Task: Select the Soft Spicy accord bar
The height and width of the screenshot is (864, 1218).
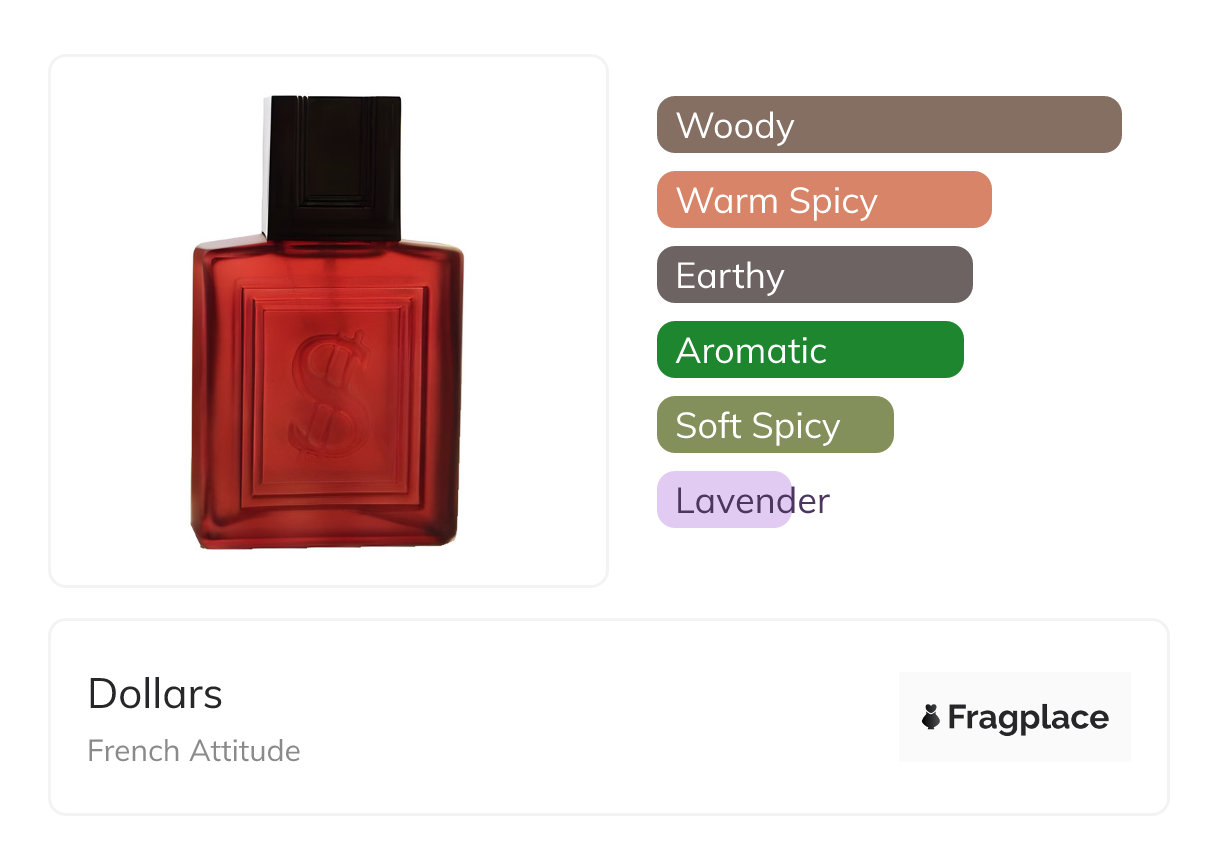Action: 775,425
